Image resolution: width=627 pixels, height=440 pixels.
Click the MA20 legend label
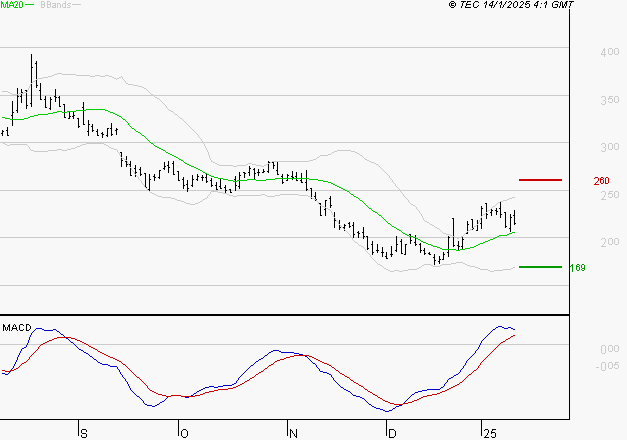tap(12, 5)
